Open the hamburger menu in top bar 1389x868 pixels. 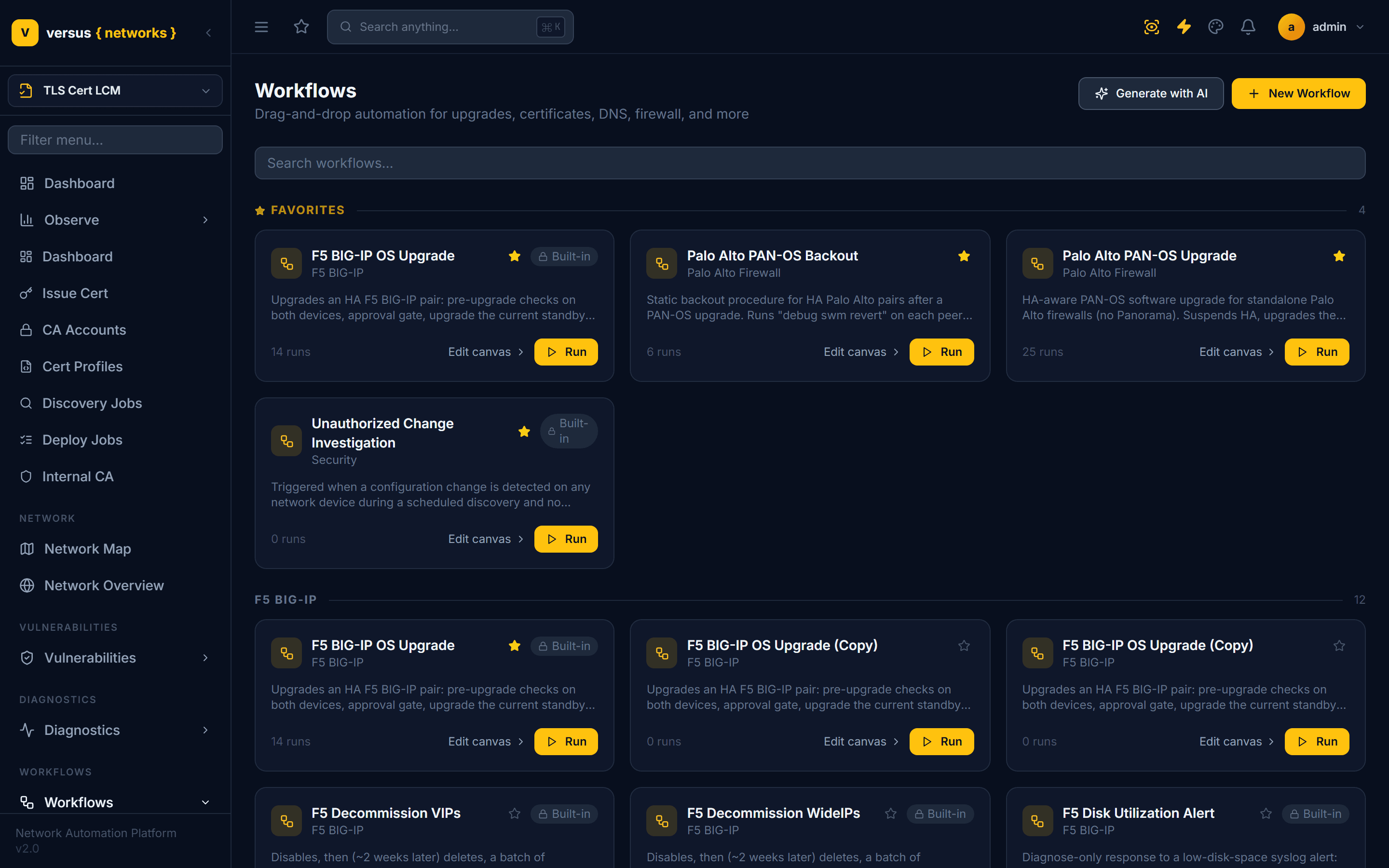pyautogui.click(x=261, y=27)
